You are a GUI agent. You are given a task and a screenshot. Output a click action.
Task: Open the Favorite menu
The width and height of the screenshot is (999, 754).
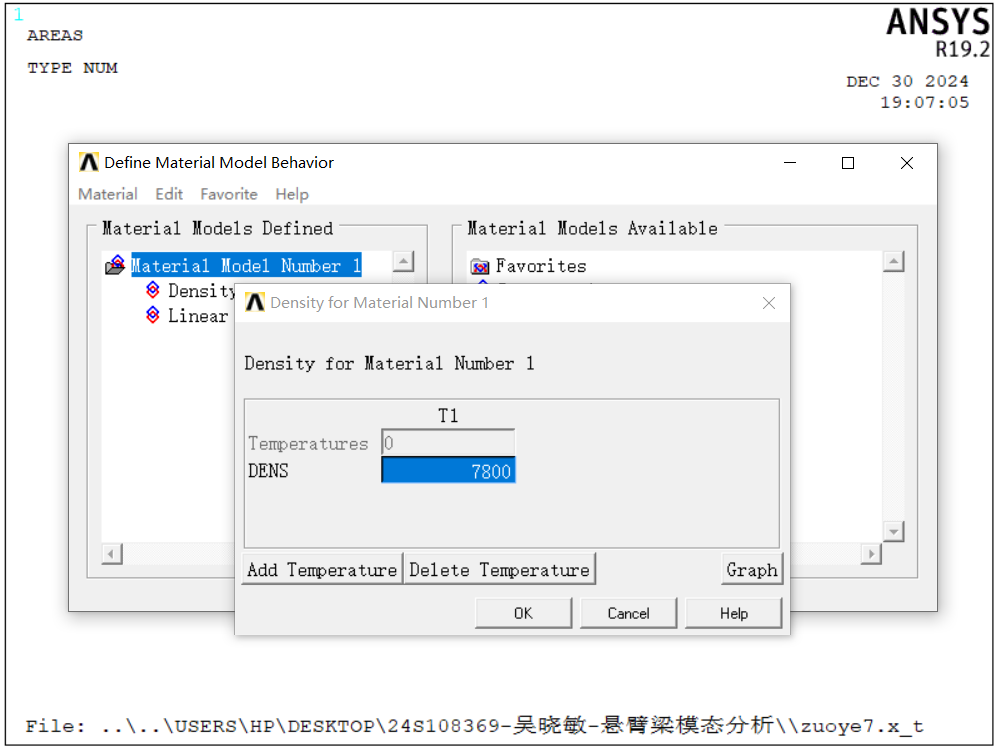pyautogui.click(x=229, y=194)
